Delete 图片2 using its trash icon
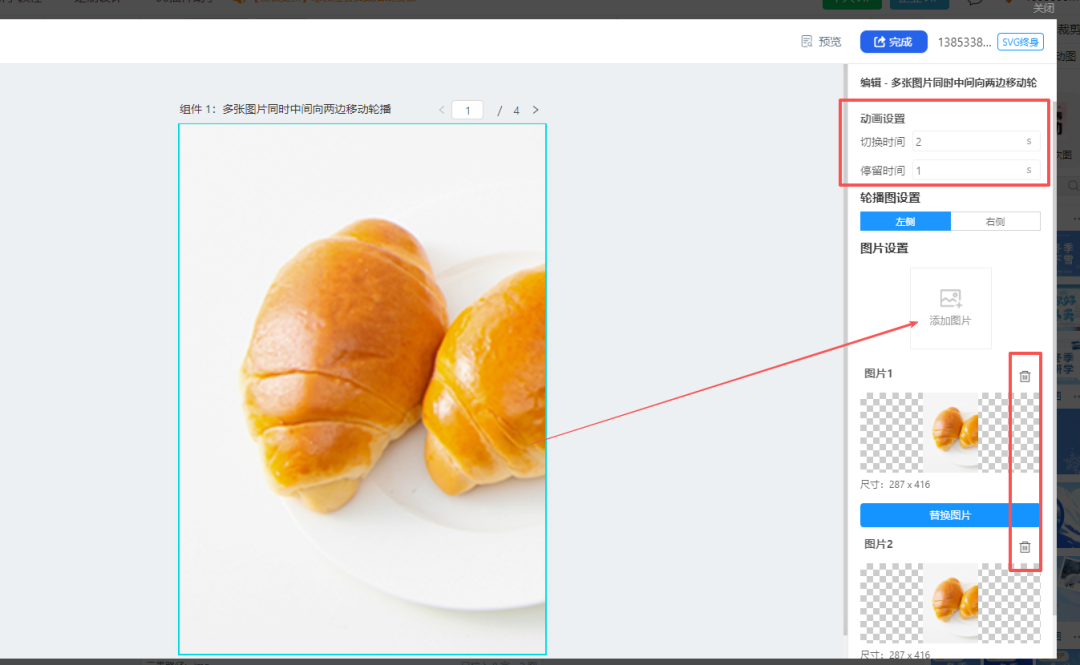Screen dimensions: 1080x665 [x=1024, y=547]
